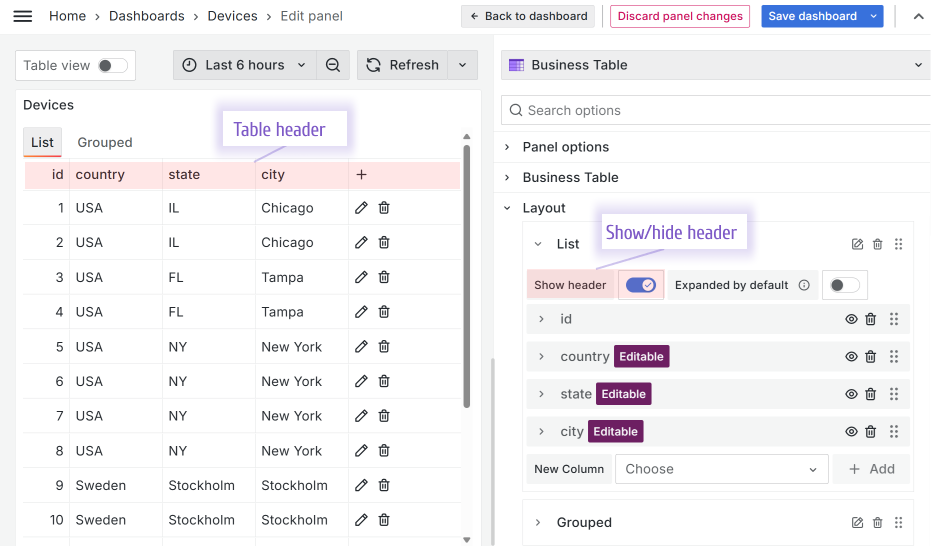Image resolution: width=931 pixels, height=546 pixels.
Task: Click the zoom out time range icon
Action: click(x=333, y=65)
